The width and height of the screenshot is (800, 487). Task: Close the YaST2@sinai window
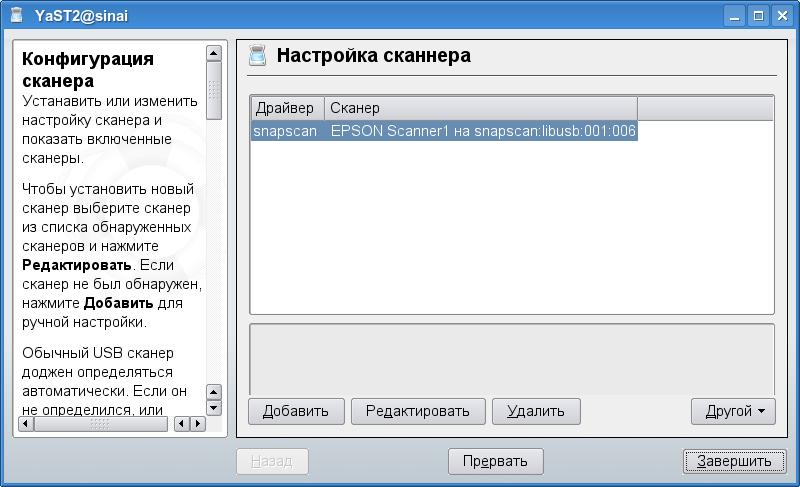click(x=782, y=16)
